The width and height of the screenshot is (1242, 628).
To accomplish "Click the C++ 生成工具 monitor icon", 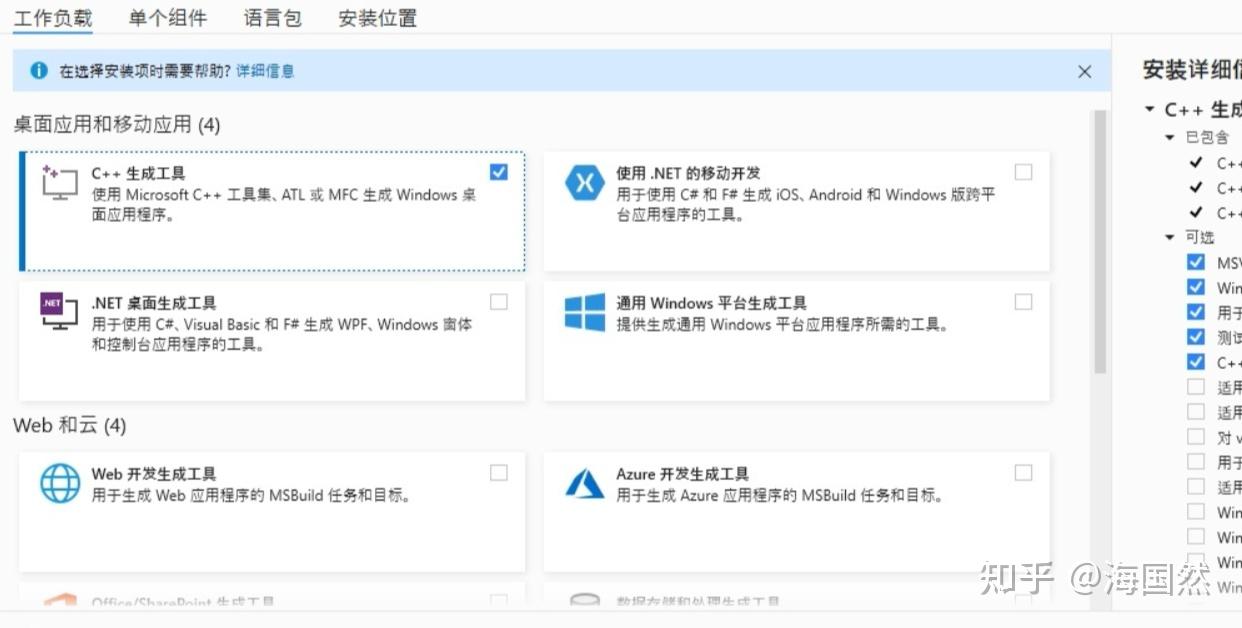I will [x=59, y=182].
